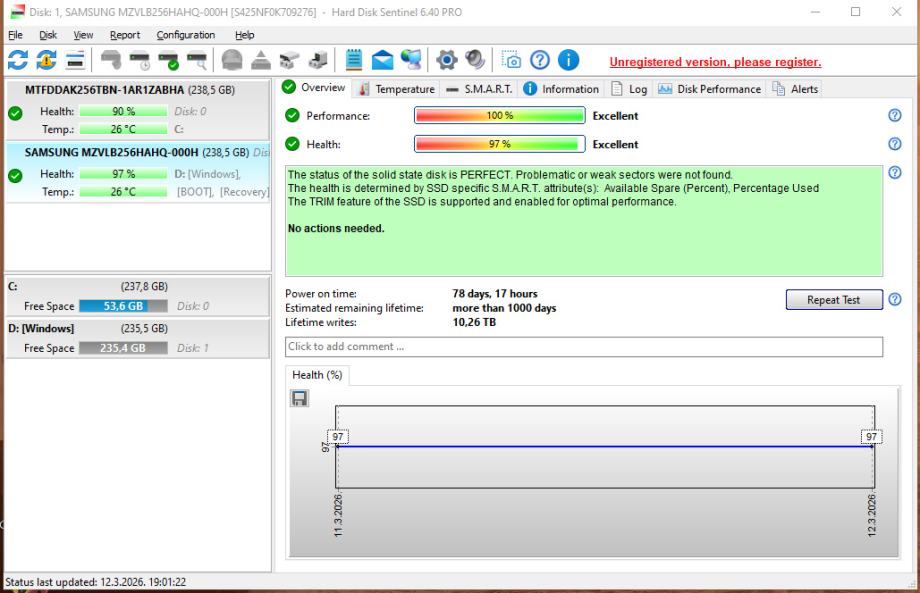Click the help icon beside Performance
920x593 pixels.
point(895,115)
